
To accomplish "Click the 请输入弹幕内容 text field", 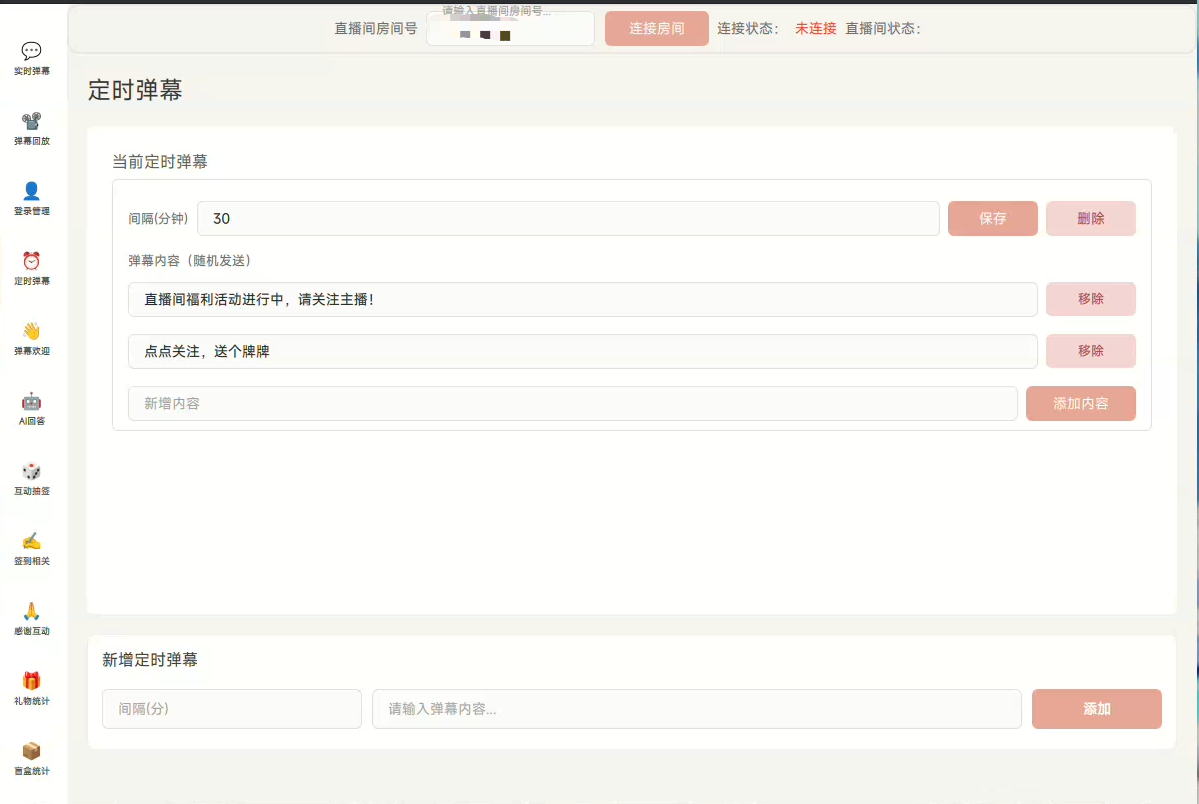I will [x=696, y=709].
